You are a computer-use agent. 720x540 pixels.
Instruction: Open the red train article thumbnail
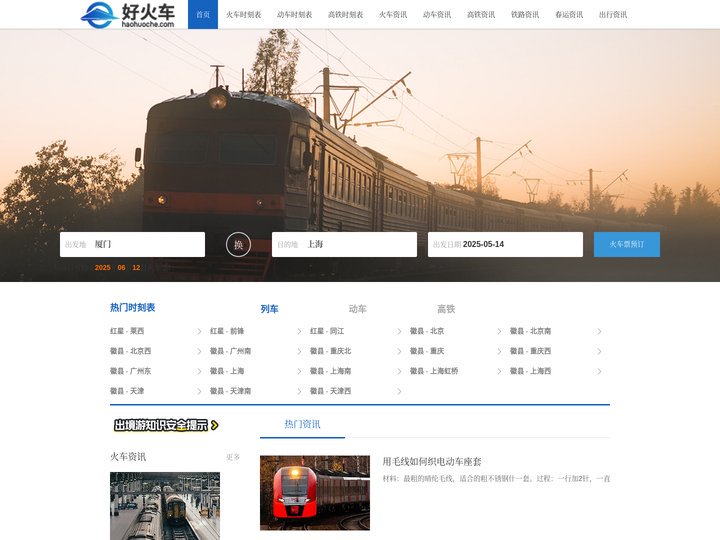315,493
